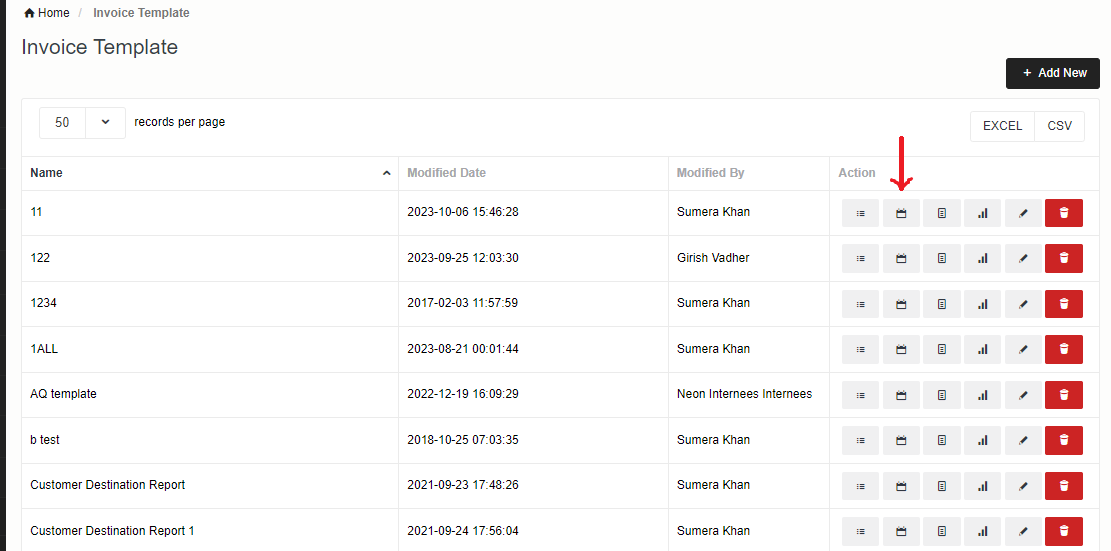Screen dimensions: 1111x551
Task: Click the calendar icon for template 11
Action: point(901,213)
